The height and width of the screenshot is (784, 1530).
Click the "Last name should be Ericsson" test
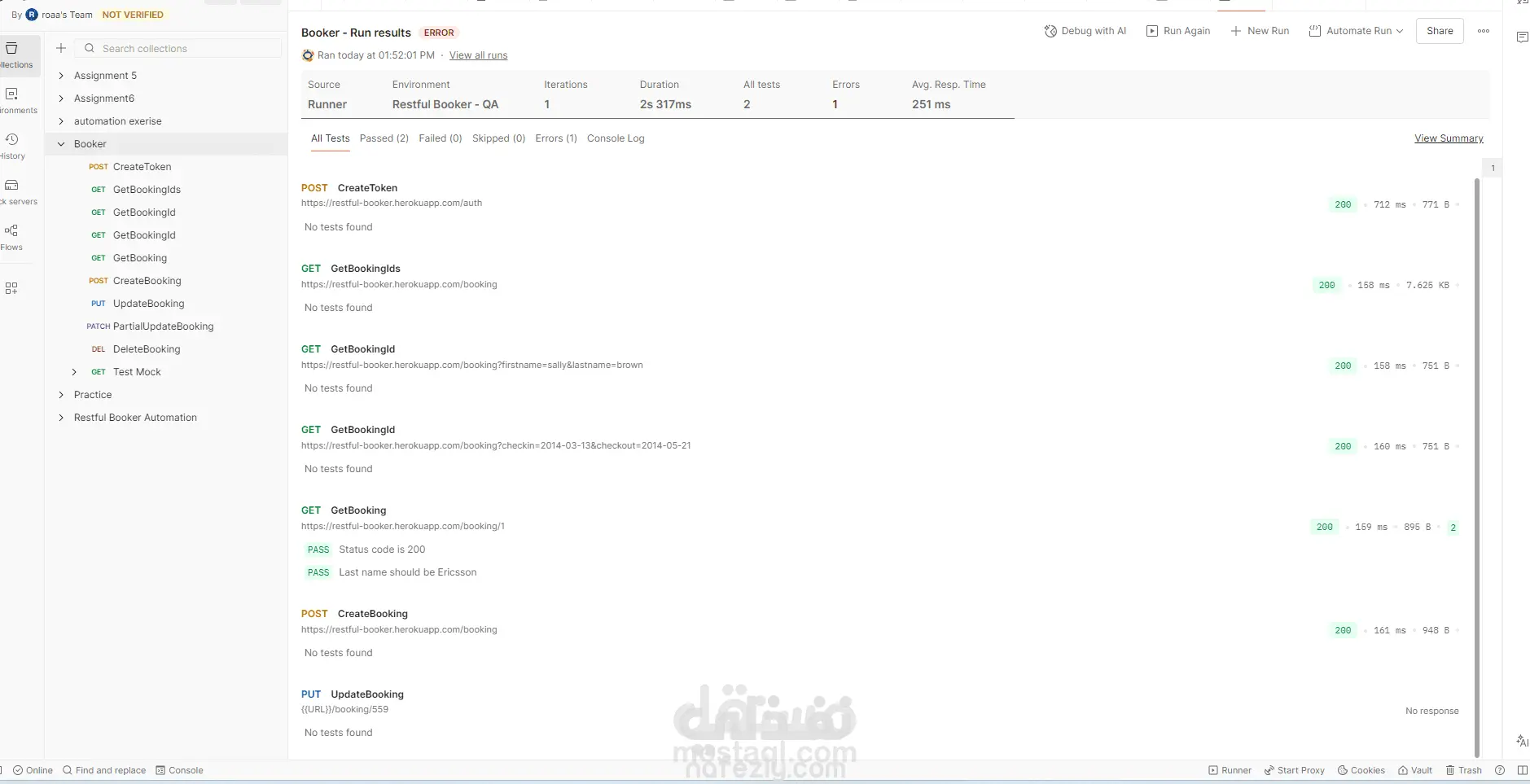pos(408,572)
